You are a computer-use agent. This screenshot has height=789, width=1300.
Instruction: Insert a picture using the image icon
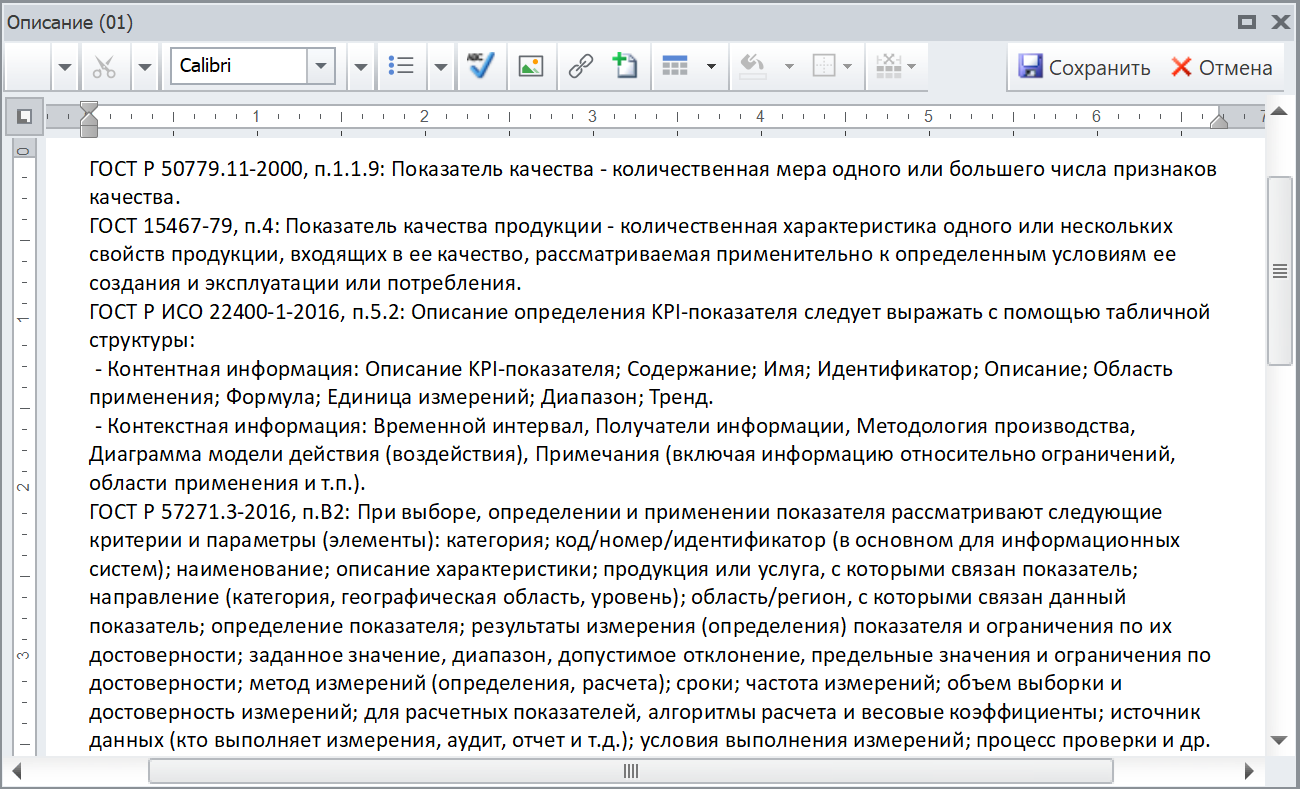click(x=530, y=67)
